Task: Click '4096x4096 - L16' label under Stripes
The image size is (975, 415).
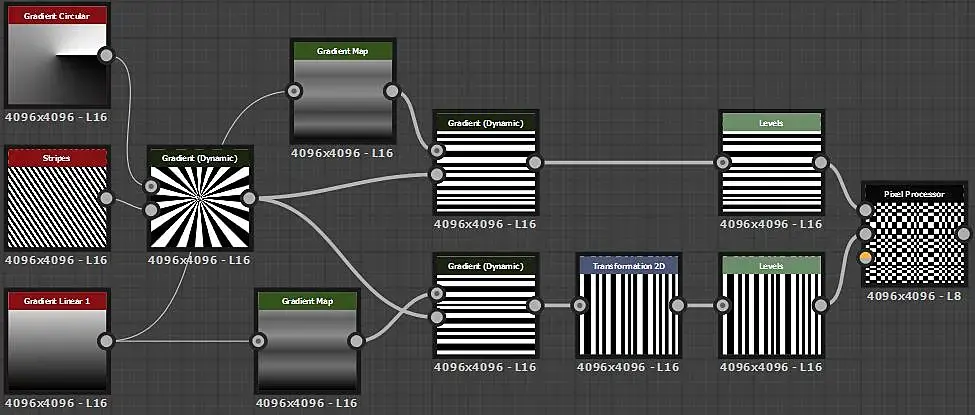Action: coord(57,260)
